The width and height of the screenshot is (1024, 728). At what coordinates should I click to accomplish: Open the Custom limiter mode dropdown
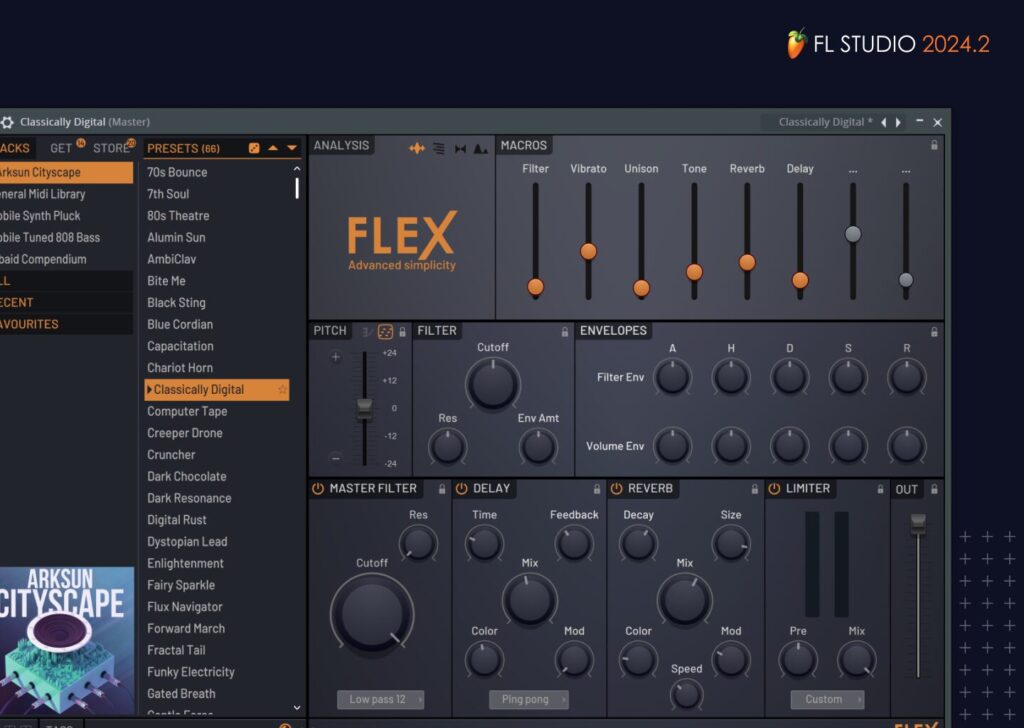[x=827, y=699]
